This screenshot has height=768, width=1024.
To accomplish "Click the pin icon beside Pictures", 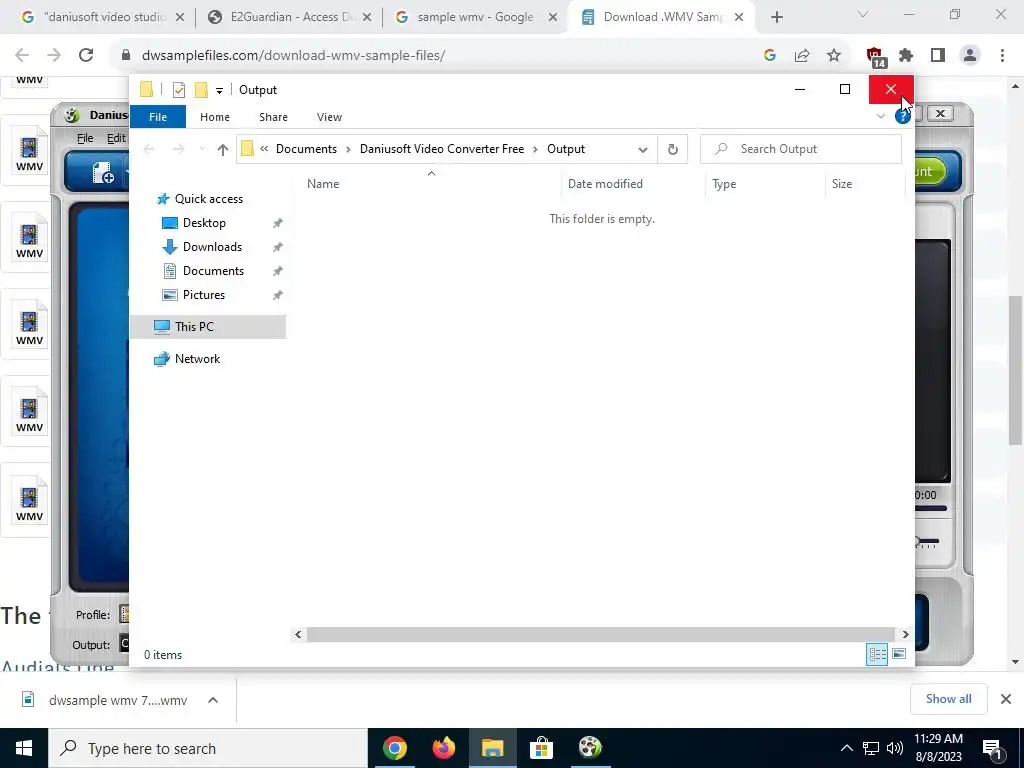I will click(278, 295).
